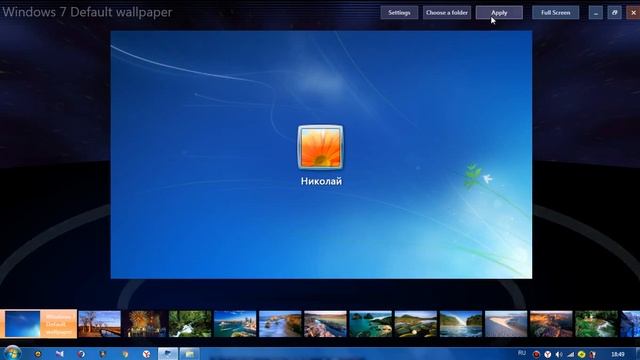
Task: Select the pink rocky shore thumbnail
Action: point(325,324)
